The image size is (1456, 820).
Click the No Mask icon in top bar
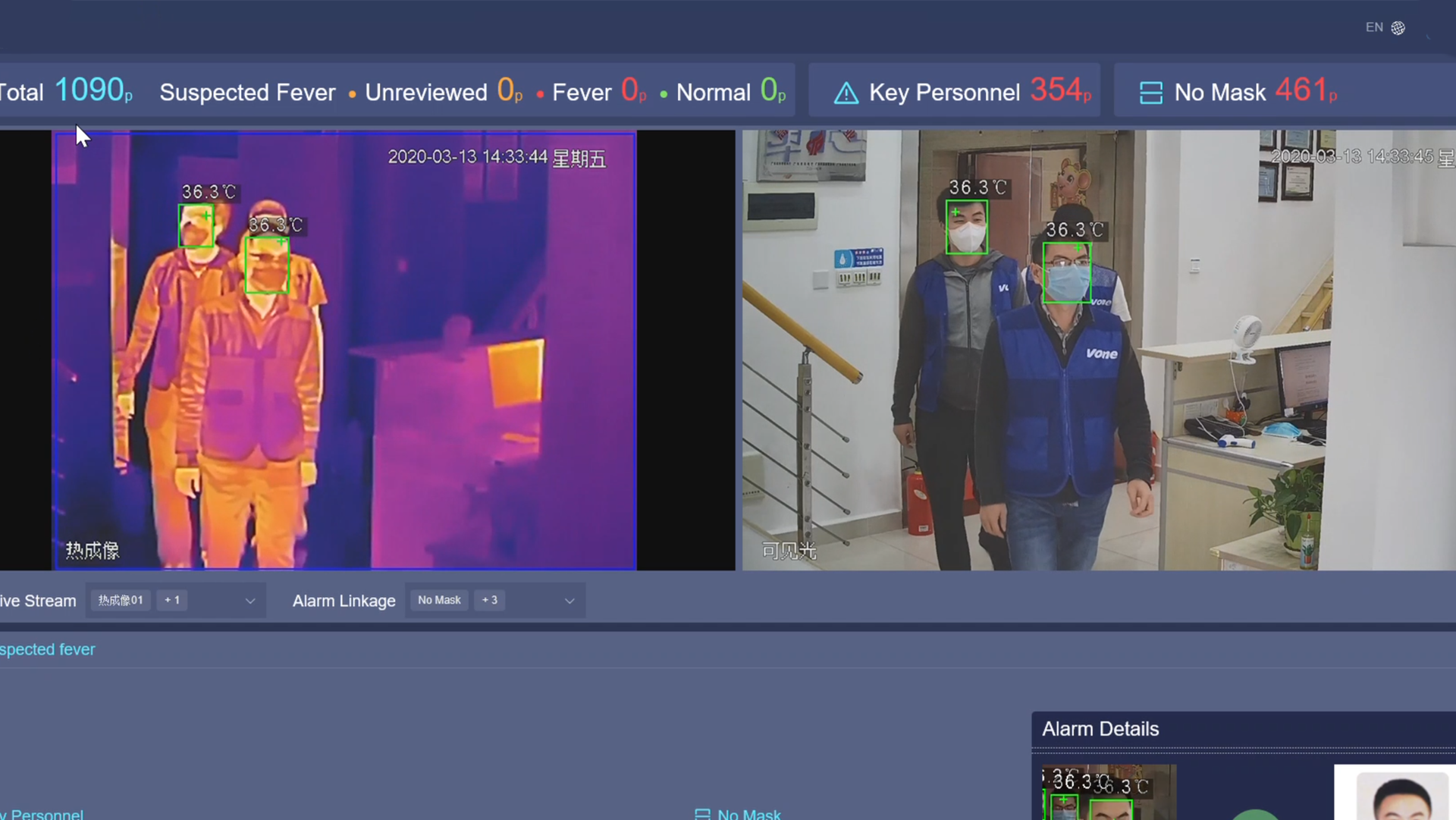point(1150,93)
